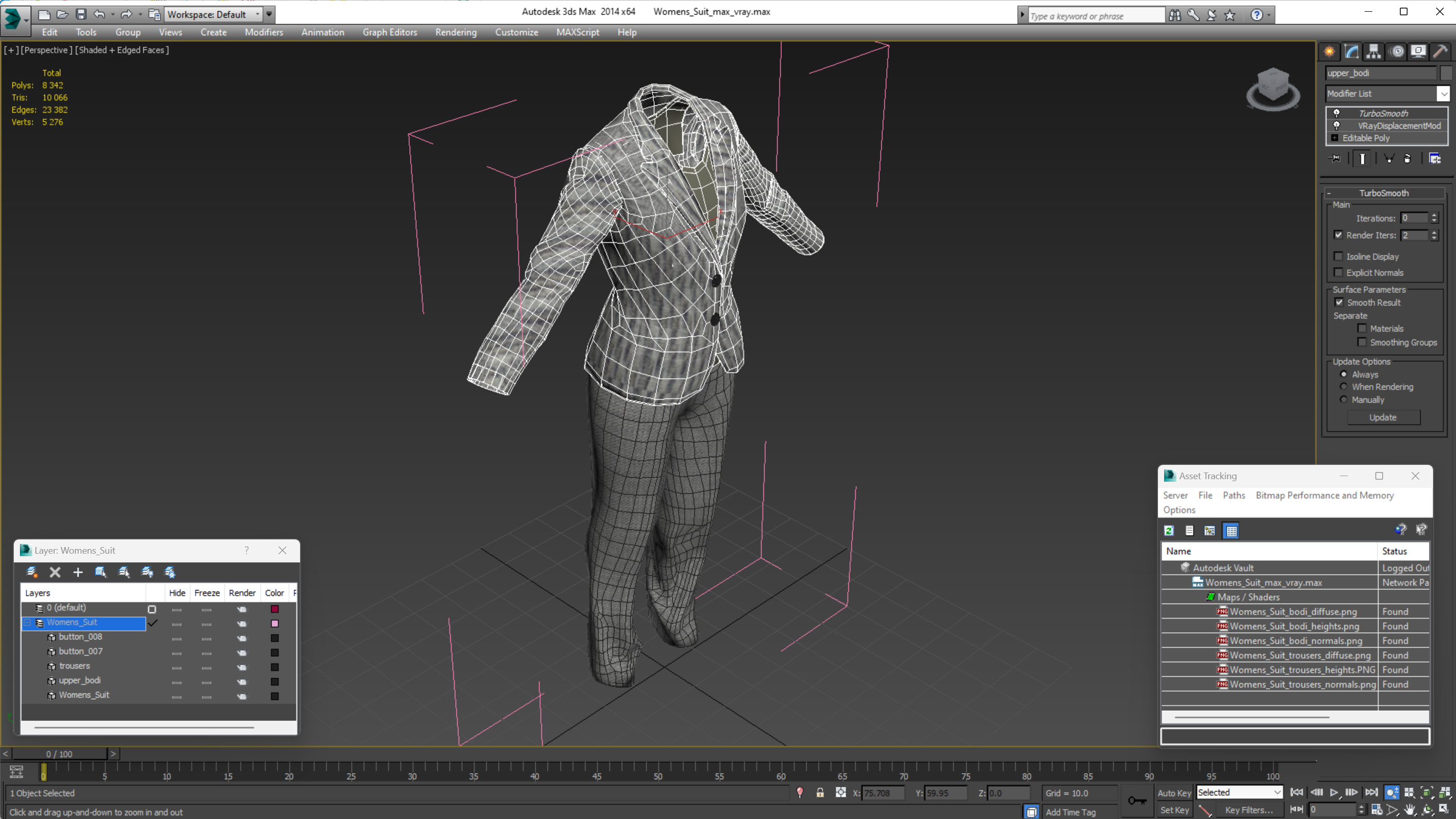This screenshot has width=1456, height=819.
Task: Click the Undo arrow icon
Action: 99,14
